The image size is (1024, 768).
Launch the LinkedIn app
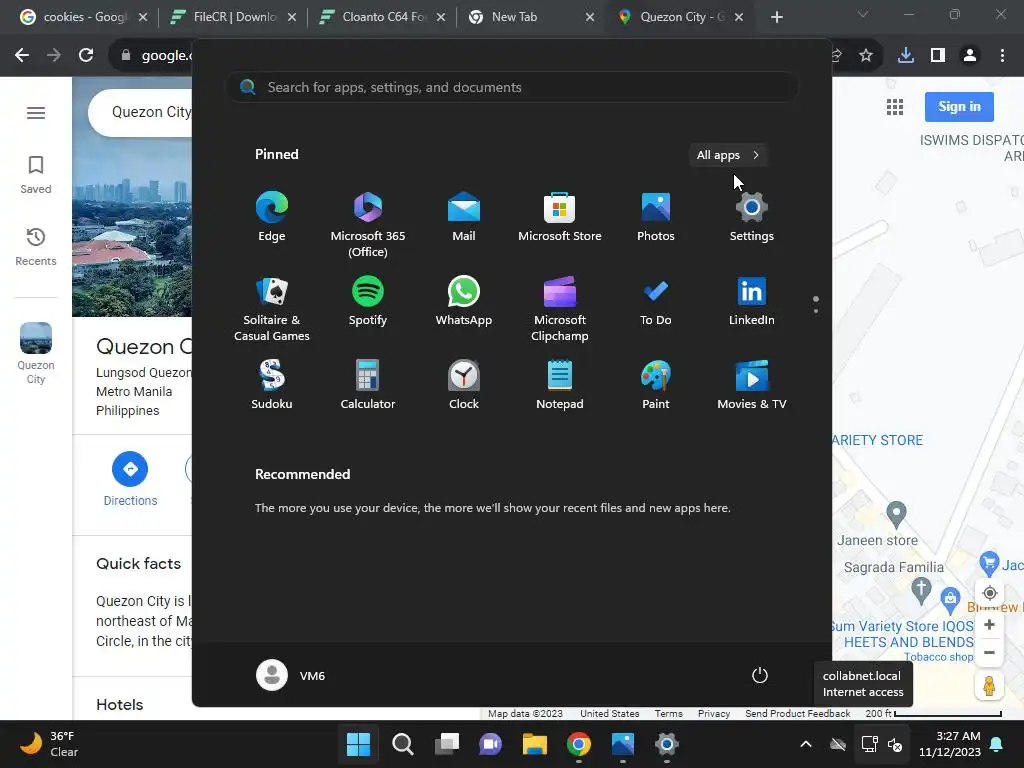(x=752, y=301)
